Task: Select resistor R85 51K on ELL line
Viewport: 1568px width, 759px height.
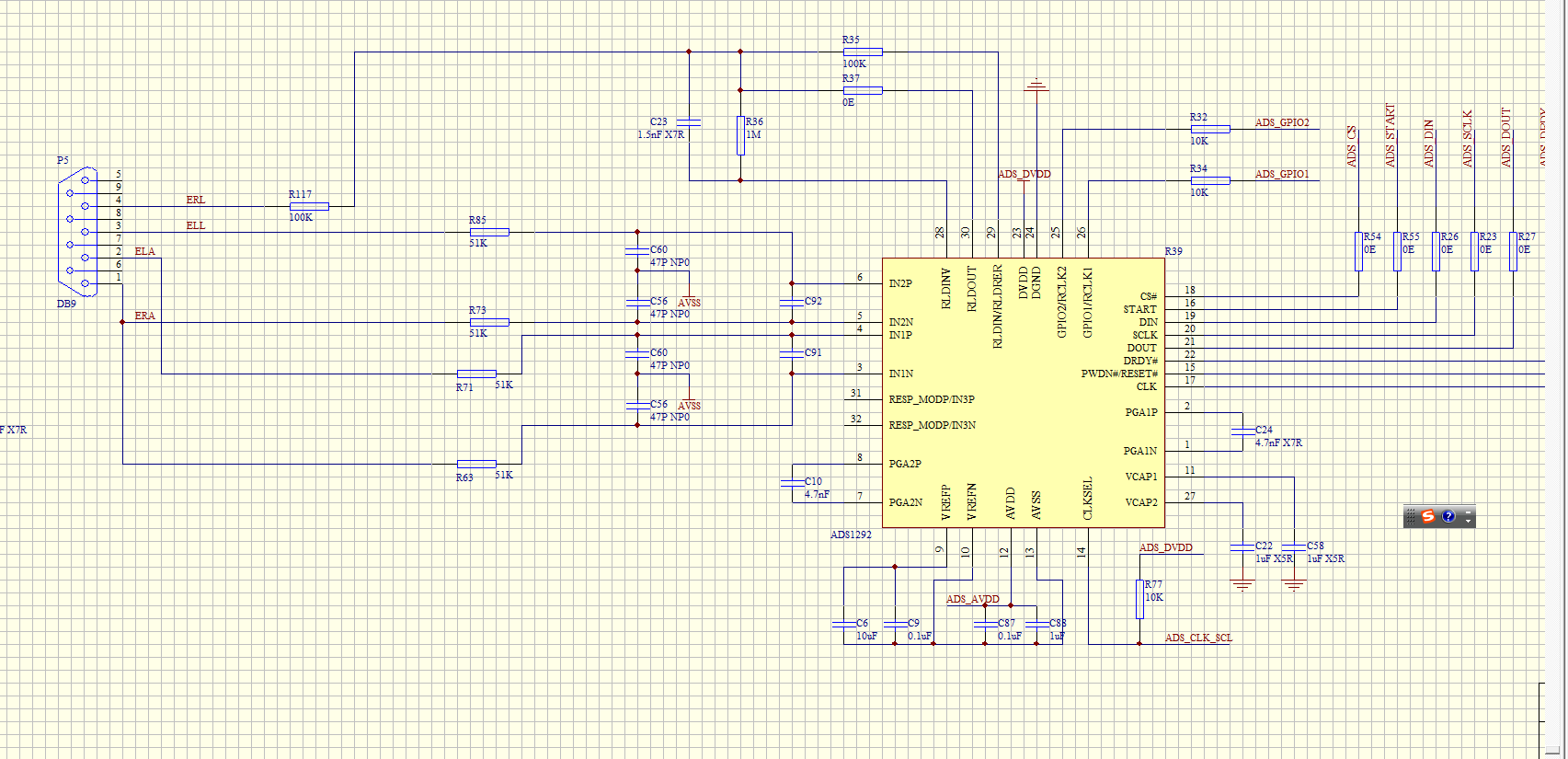Action: click(489, 232)
